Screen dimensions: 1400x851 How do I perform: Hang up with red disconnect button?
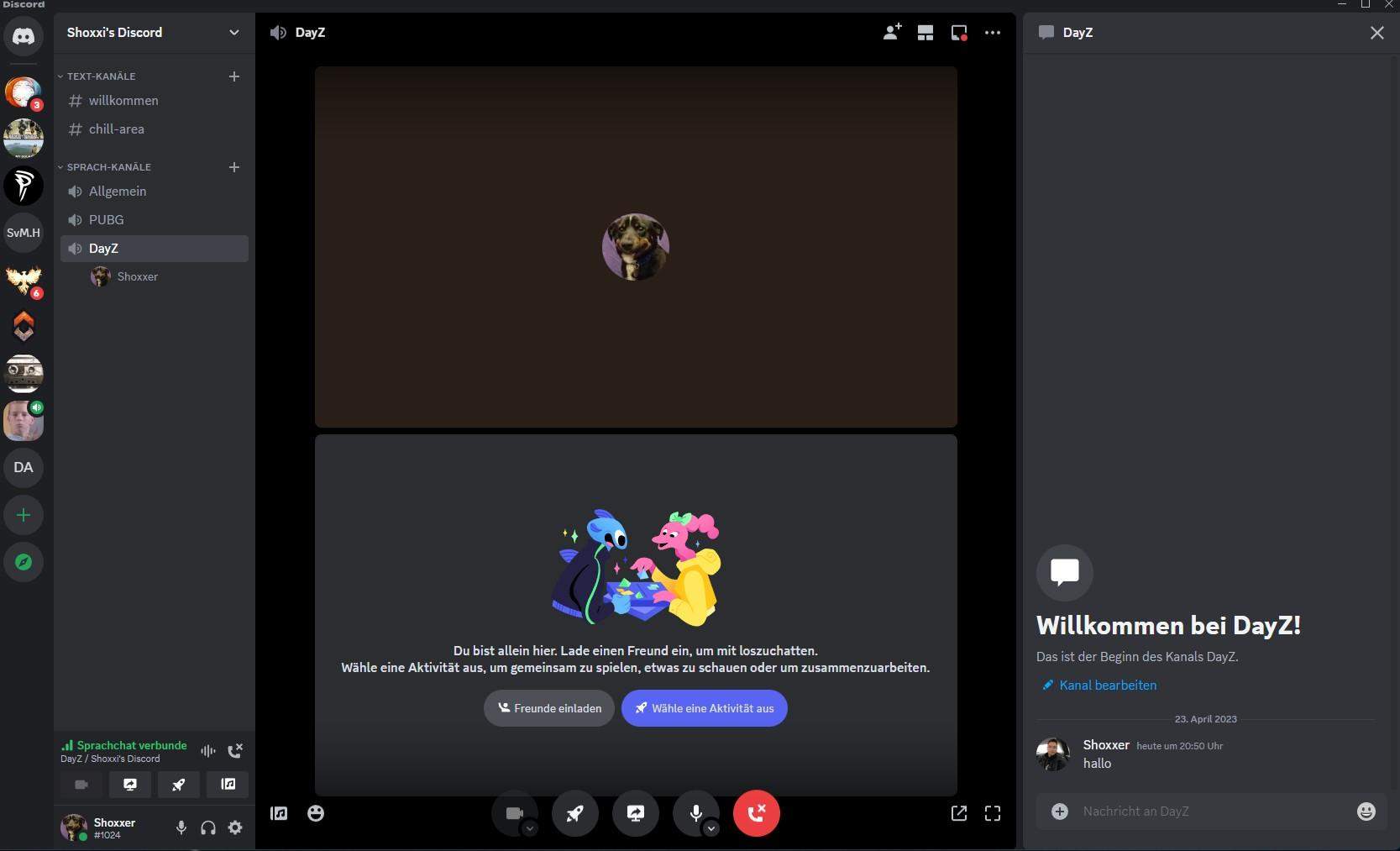pyautogui.click(x=757, y=813)
